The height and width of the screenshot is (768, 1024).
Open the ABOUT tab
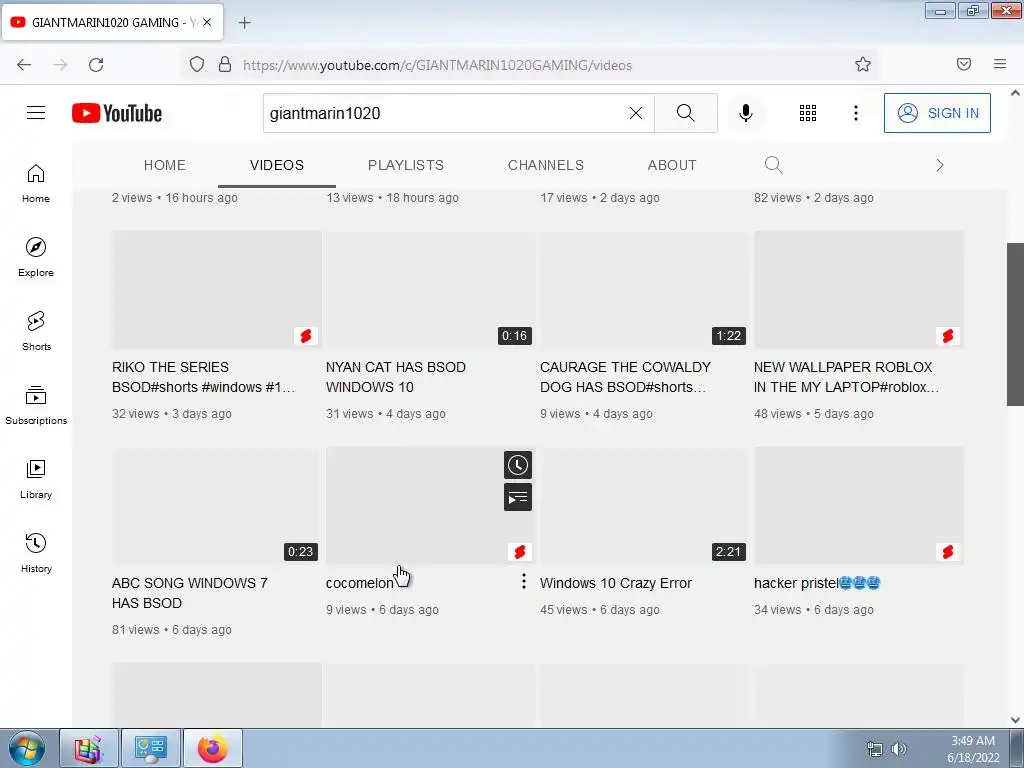(x=672, y=165)
